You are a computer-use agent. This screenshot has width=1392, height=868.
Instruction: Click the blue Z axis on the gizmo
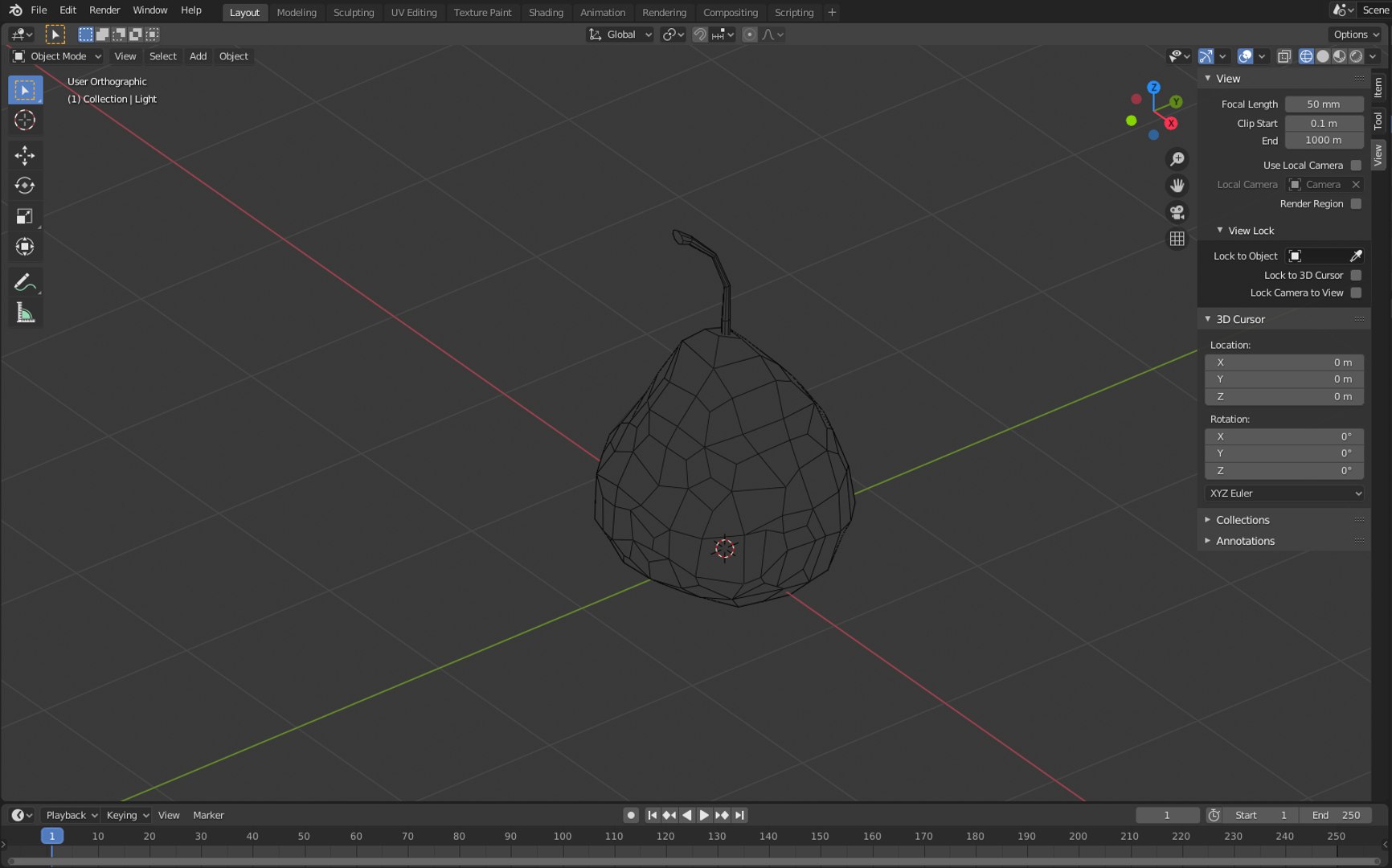1153,88
